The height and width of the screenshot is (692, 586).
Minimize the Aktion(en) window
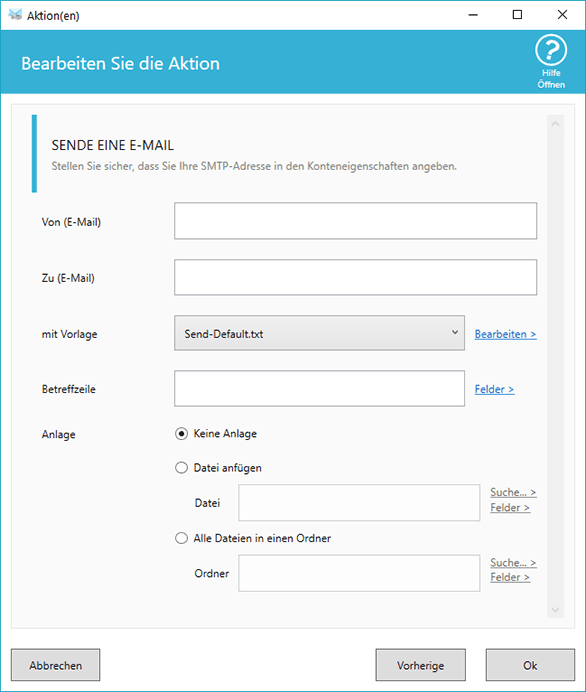[x=473, y=15]
